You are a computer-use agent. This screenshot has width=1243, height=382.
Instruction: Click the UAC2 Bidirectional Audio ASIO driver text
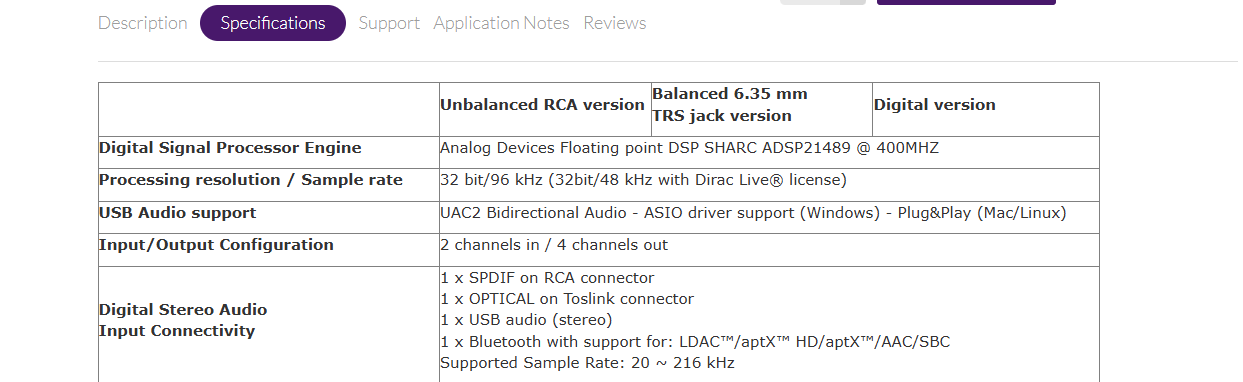pos(753,213)
